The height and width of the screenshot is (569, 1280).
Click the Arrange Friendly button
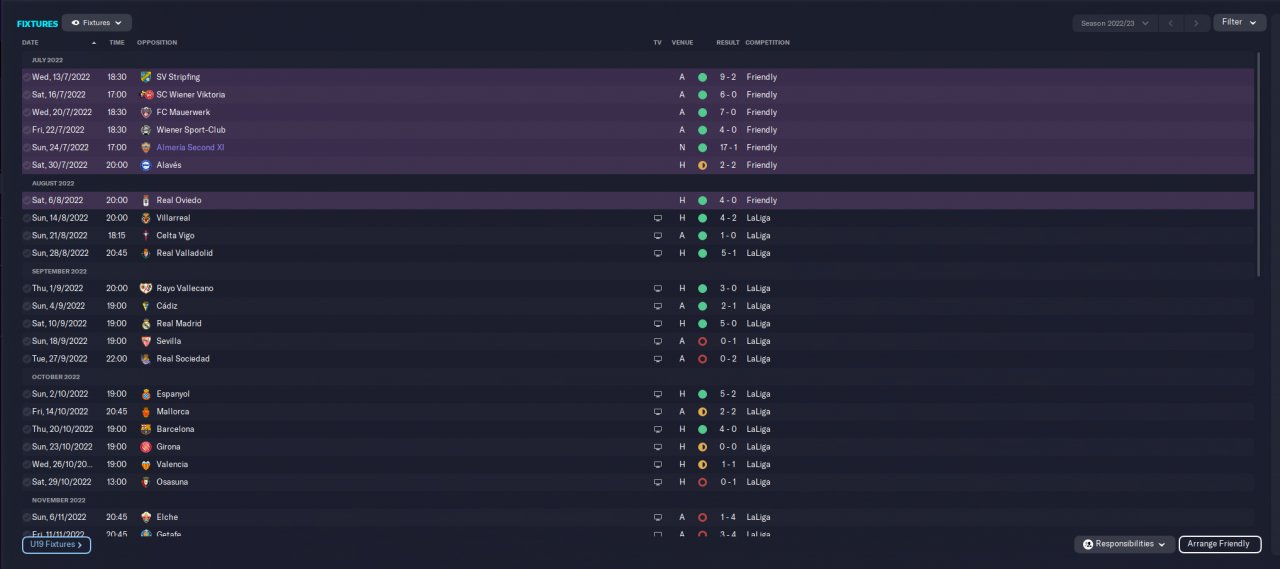pyautogui.click(x=1219, y=544)
